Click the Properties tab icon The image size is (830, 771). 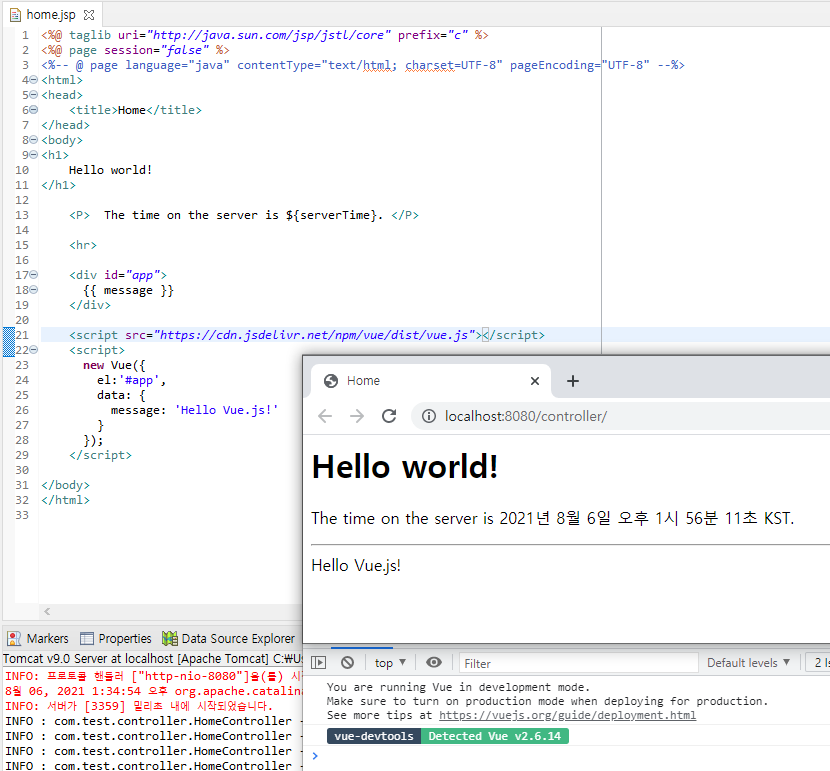pyautogui.click(x=87, y=639)
